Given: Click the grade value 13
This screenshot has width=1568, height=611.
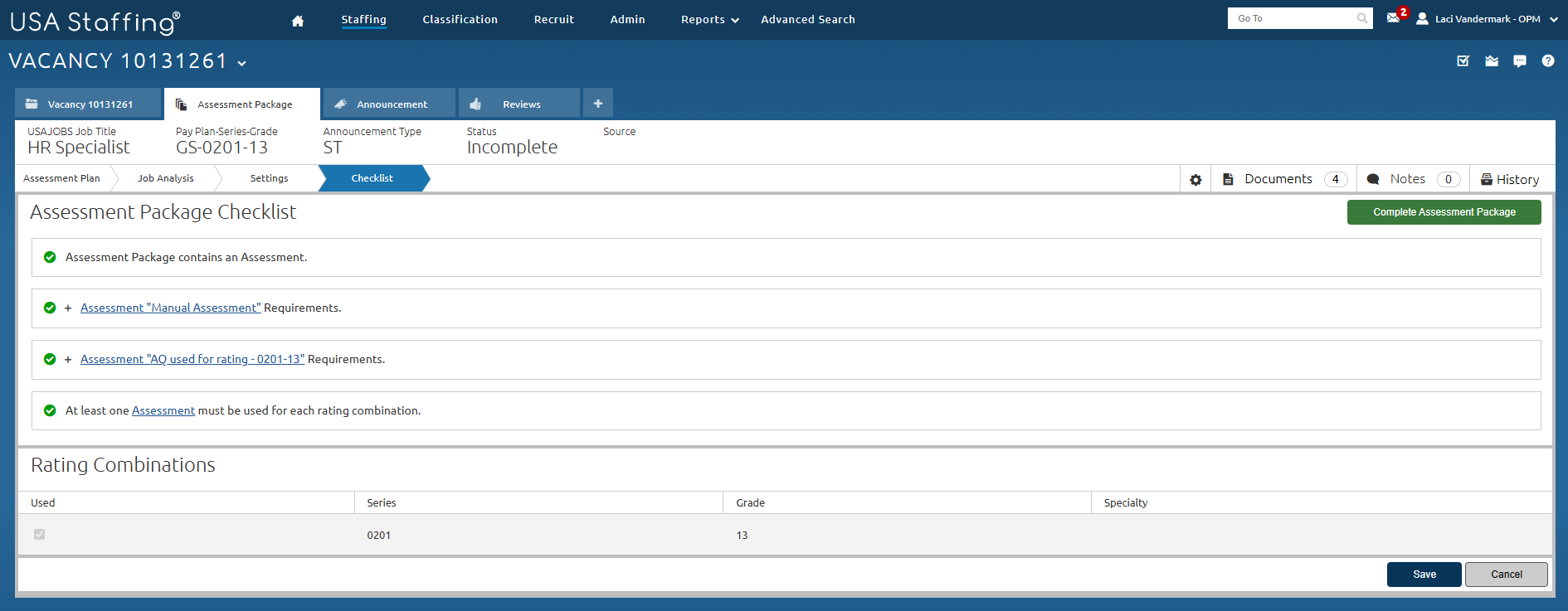Looking at the screenshot, I should point(742,536).
